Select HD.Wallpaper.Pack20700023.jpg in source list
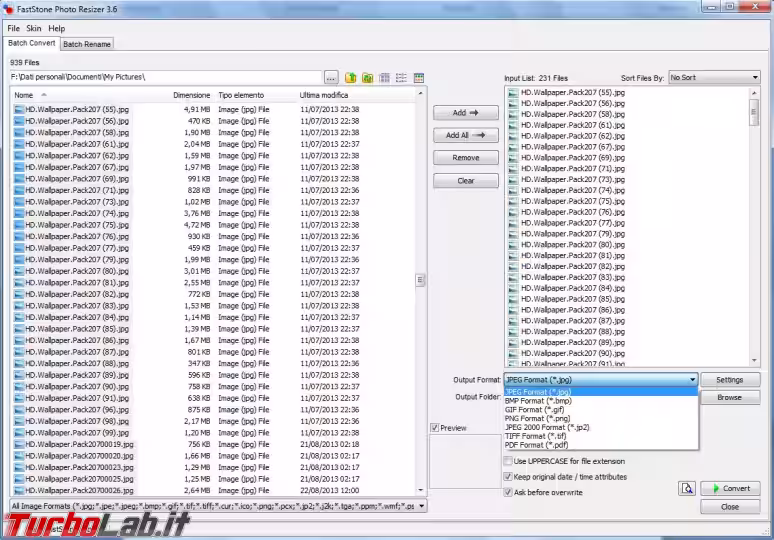Screen dimensions: 774x540 [x=79, y=467]
